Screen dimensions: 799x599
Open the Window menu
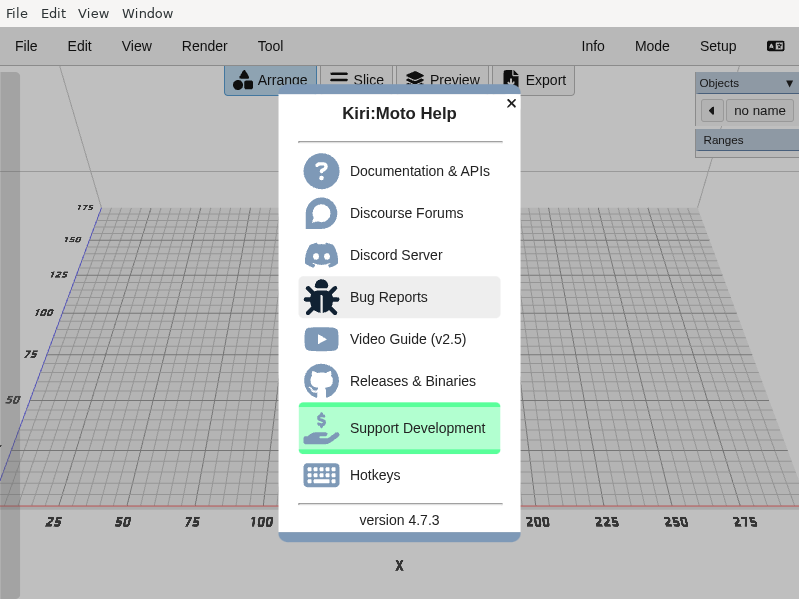click(147, 13)
